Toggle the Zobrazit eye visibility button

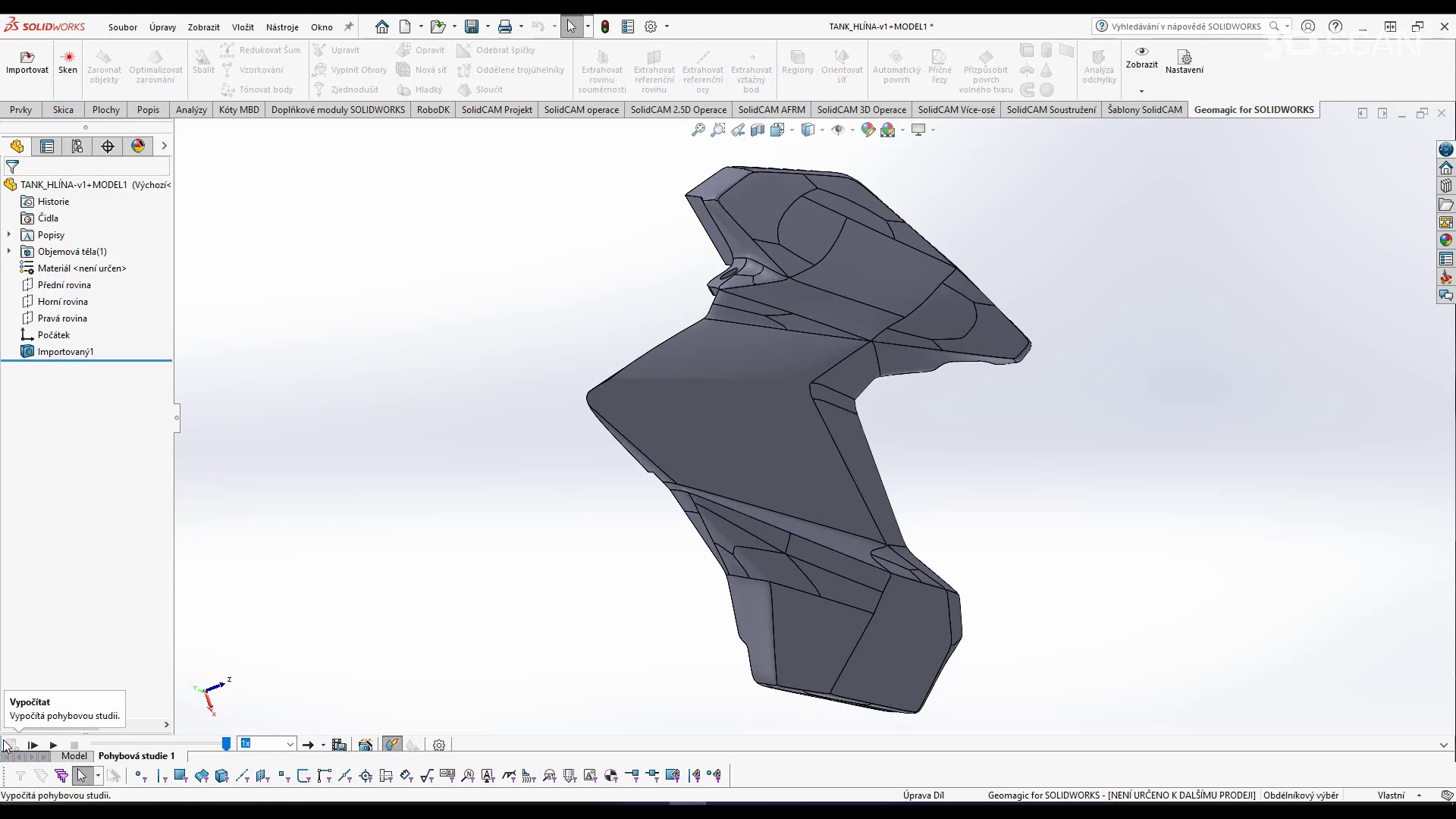(x=1141, y=52)
